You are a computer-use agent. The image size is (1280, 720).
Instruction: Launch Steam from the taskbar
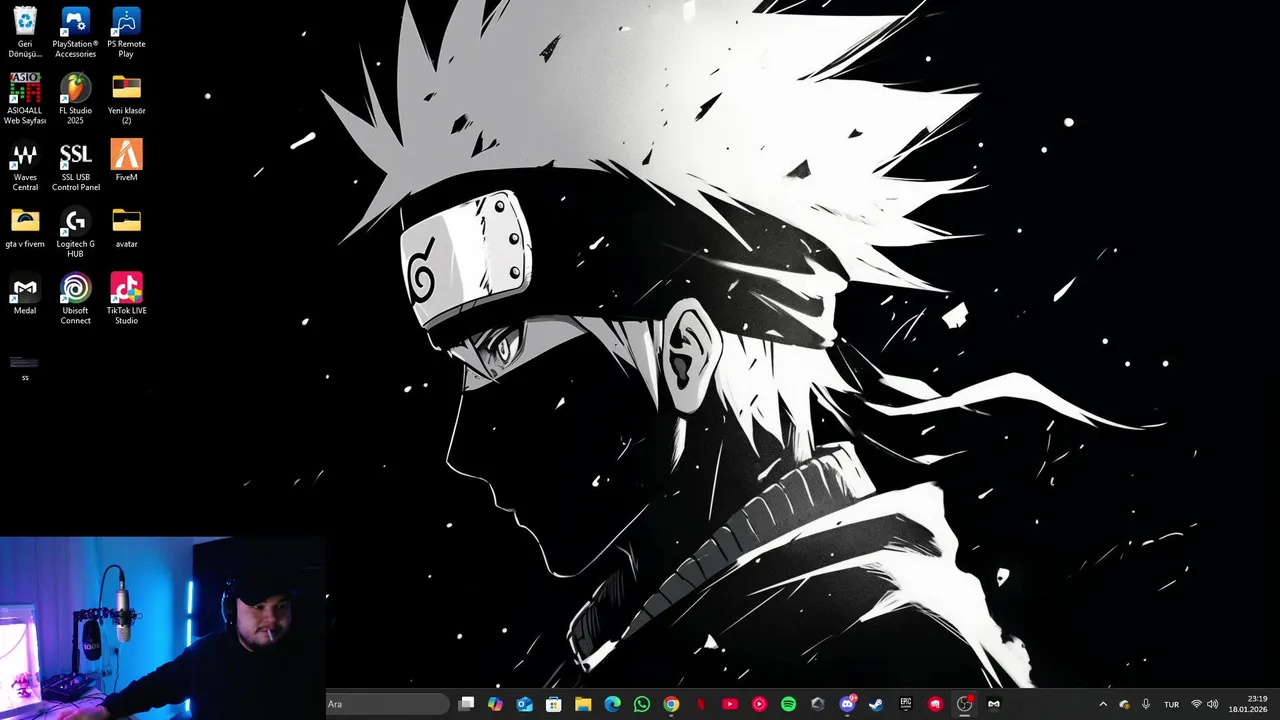pos(876,704)
